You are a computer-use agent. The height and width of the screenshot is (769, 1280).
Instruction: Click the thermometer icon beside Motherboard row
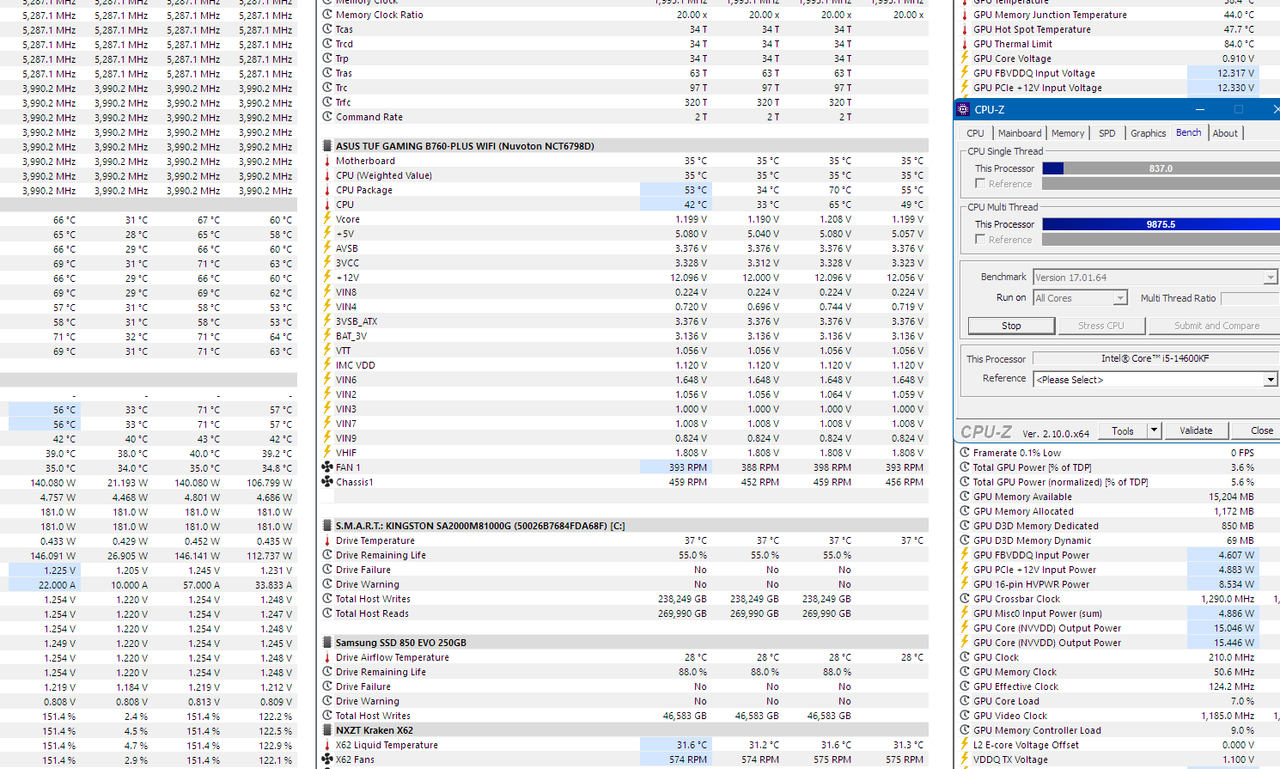click(327, 161)
